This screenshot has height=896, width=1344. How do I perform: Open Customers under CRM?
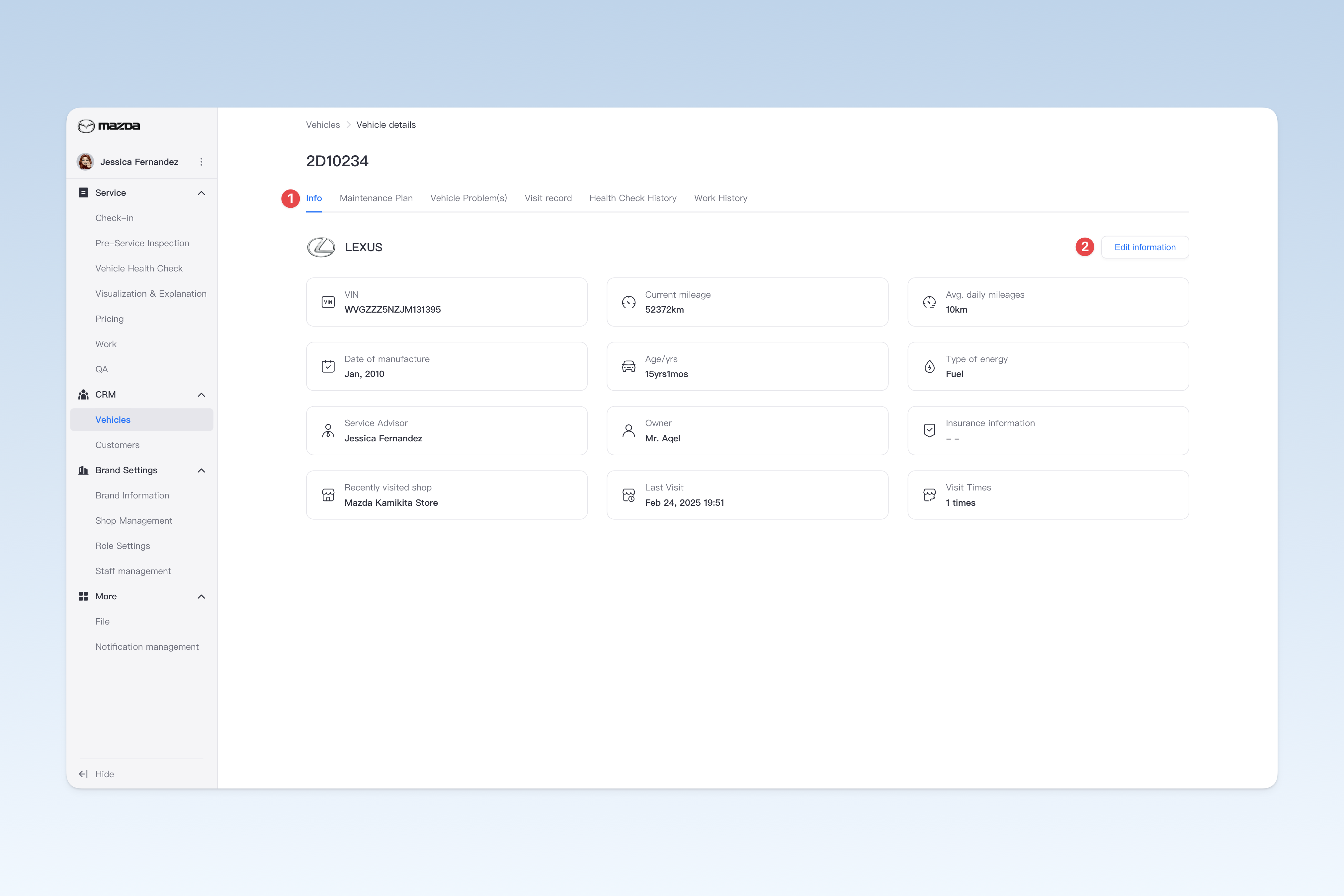(x=117, y=445)
